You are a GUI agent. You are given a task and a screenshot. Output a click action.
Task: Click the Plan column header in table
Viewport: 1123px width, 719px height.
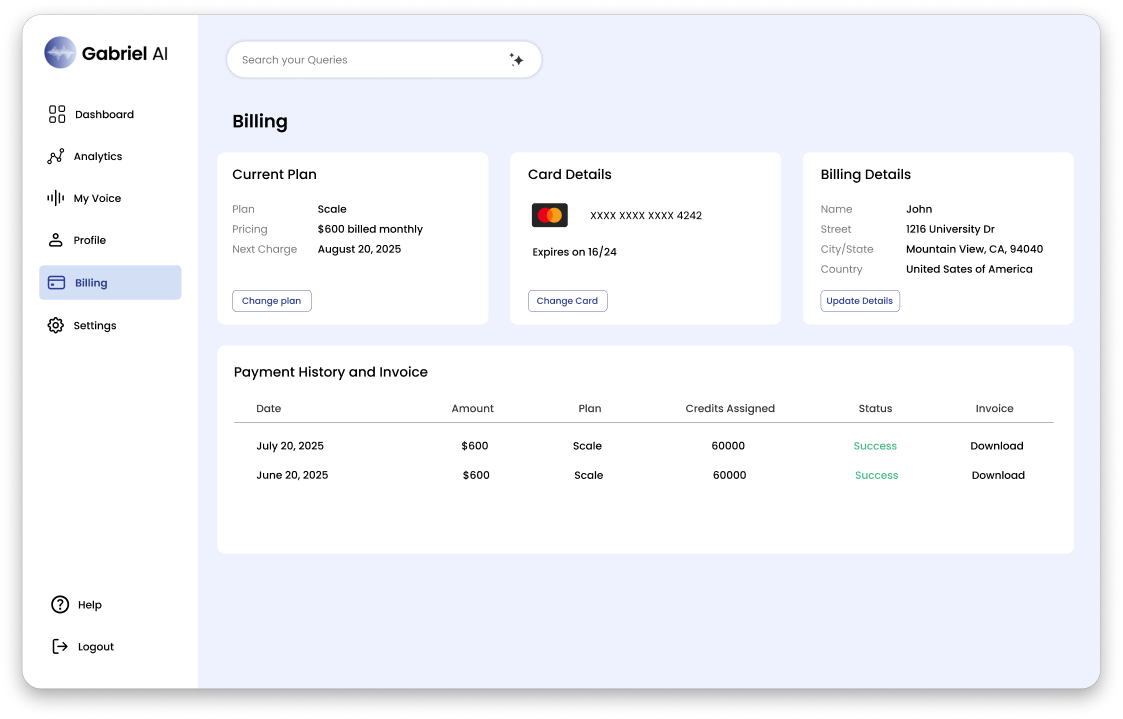[x=589, y=408]
